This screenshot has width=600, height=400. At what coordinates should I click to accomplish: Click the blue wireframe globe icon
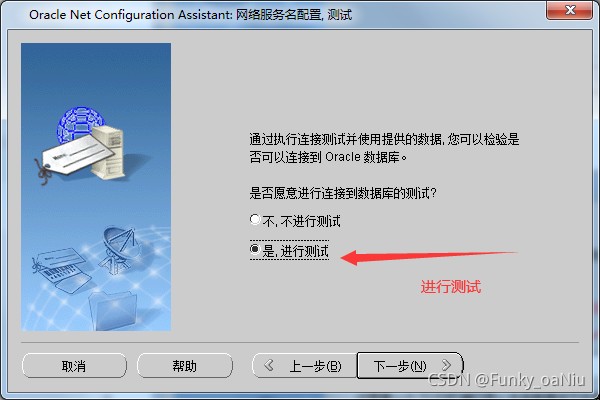pos(78,123)
